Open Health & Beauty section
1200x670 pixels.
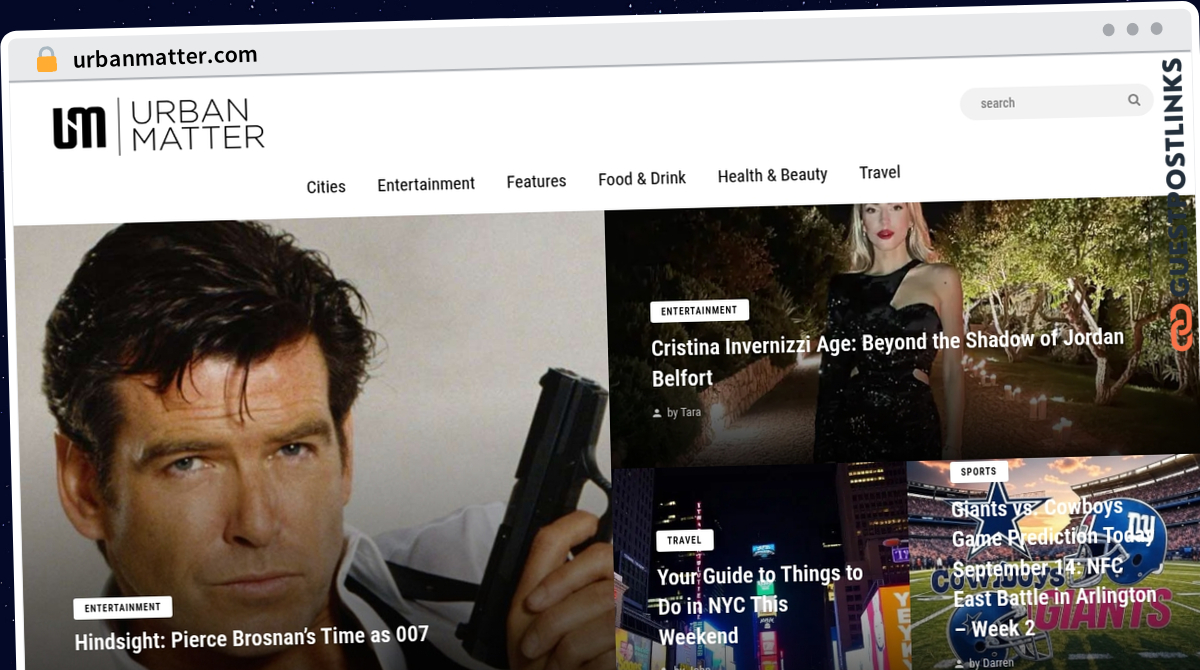point(772,175)
